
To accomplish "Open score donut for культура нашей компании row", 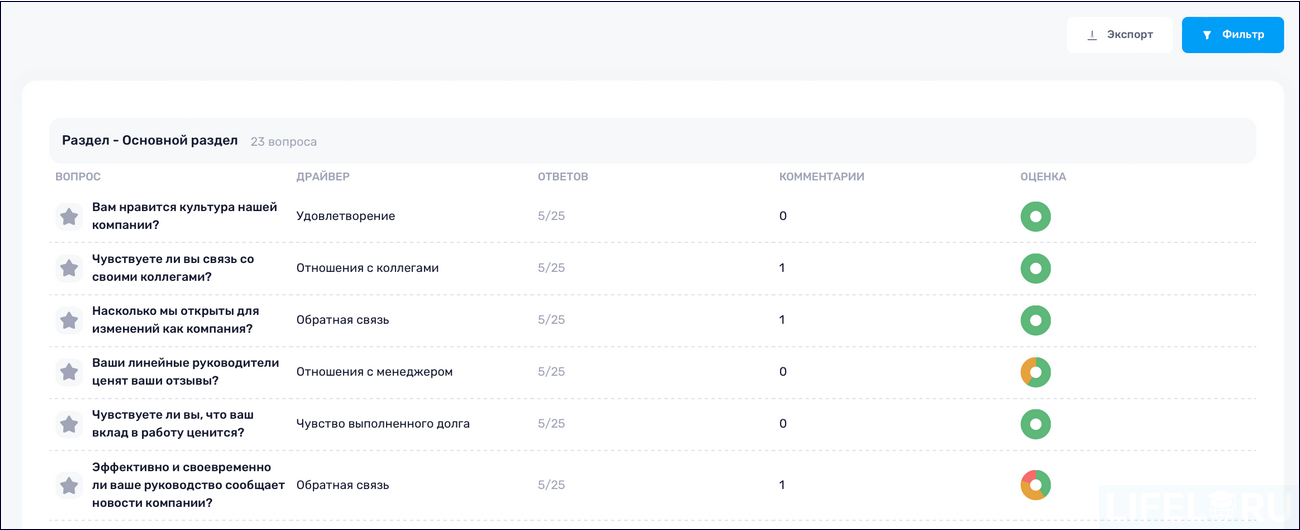I will click(1036, 216).
